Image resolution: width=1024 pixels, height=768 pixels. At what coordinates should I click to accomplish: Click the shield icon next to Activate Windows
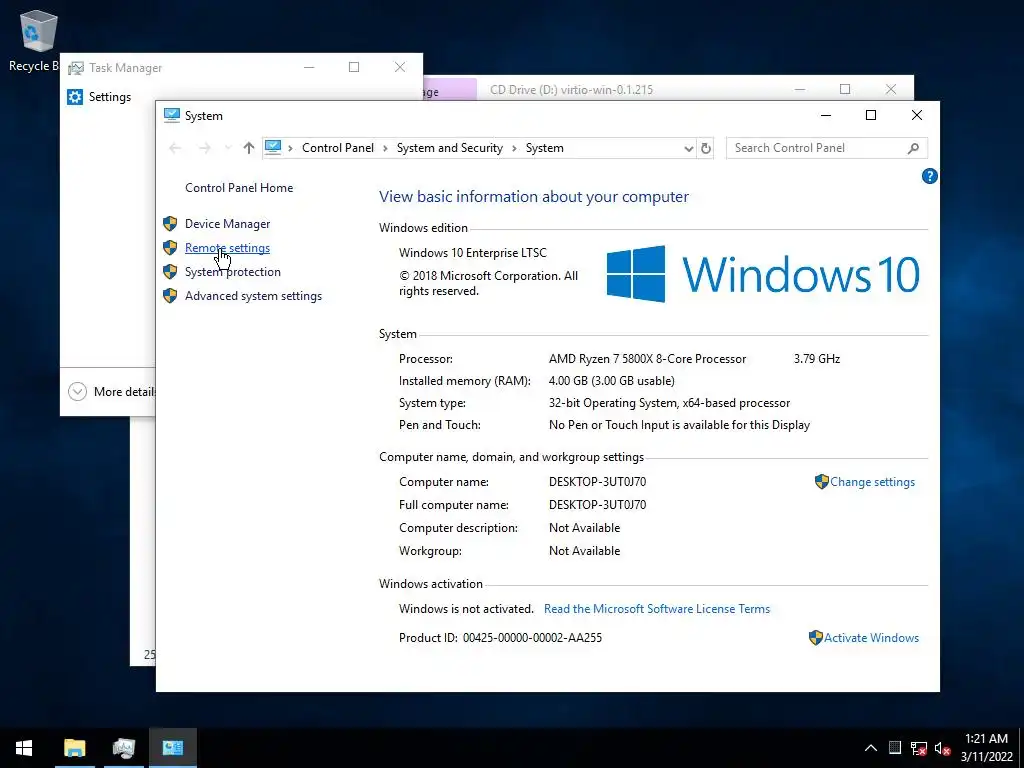(815, 638)
